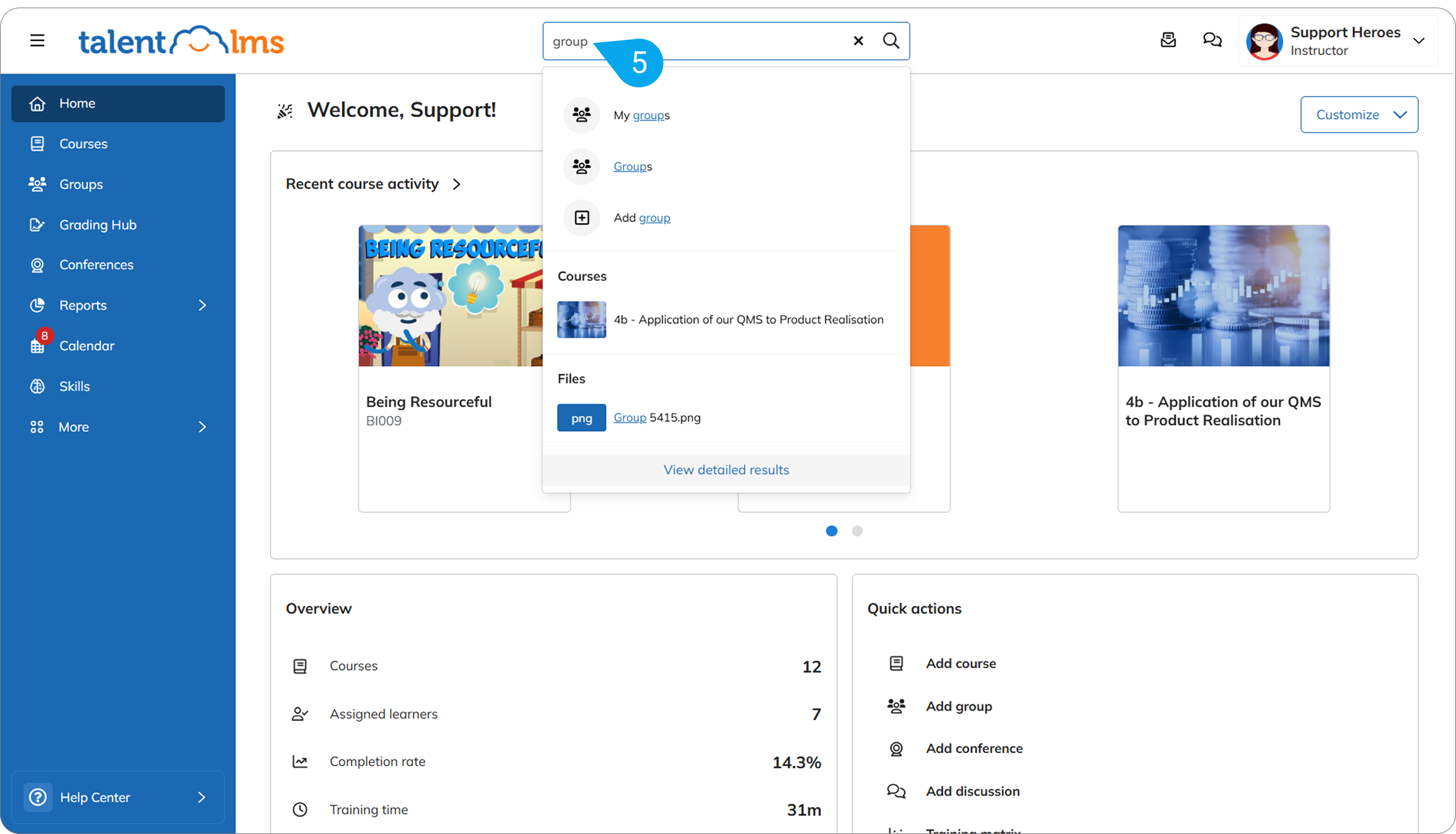Image resolution: width=1456 pixels, height=834 pixels.
Task: Click the Reports pie chart icon
Action: pyautogui.click(x=37, y=305)
